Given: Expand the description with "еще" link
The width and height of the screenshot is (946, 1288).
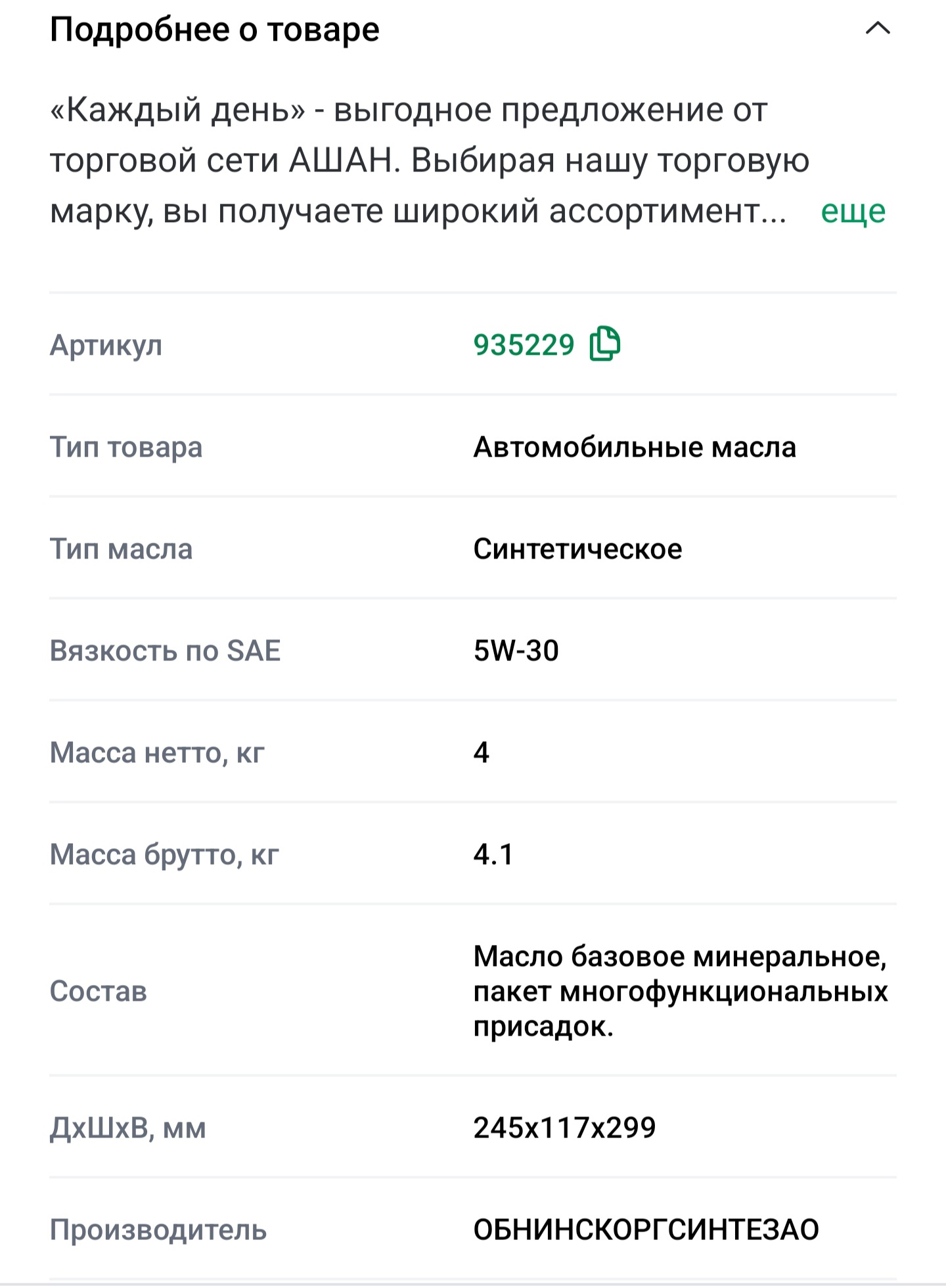Looking at the screenshot, I should (x=853, y=211).
